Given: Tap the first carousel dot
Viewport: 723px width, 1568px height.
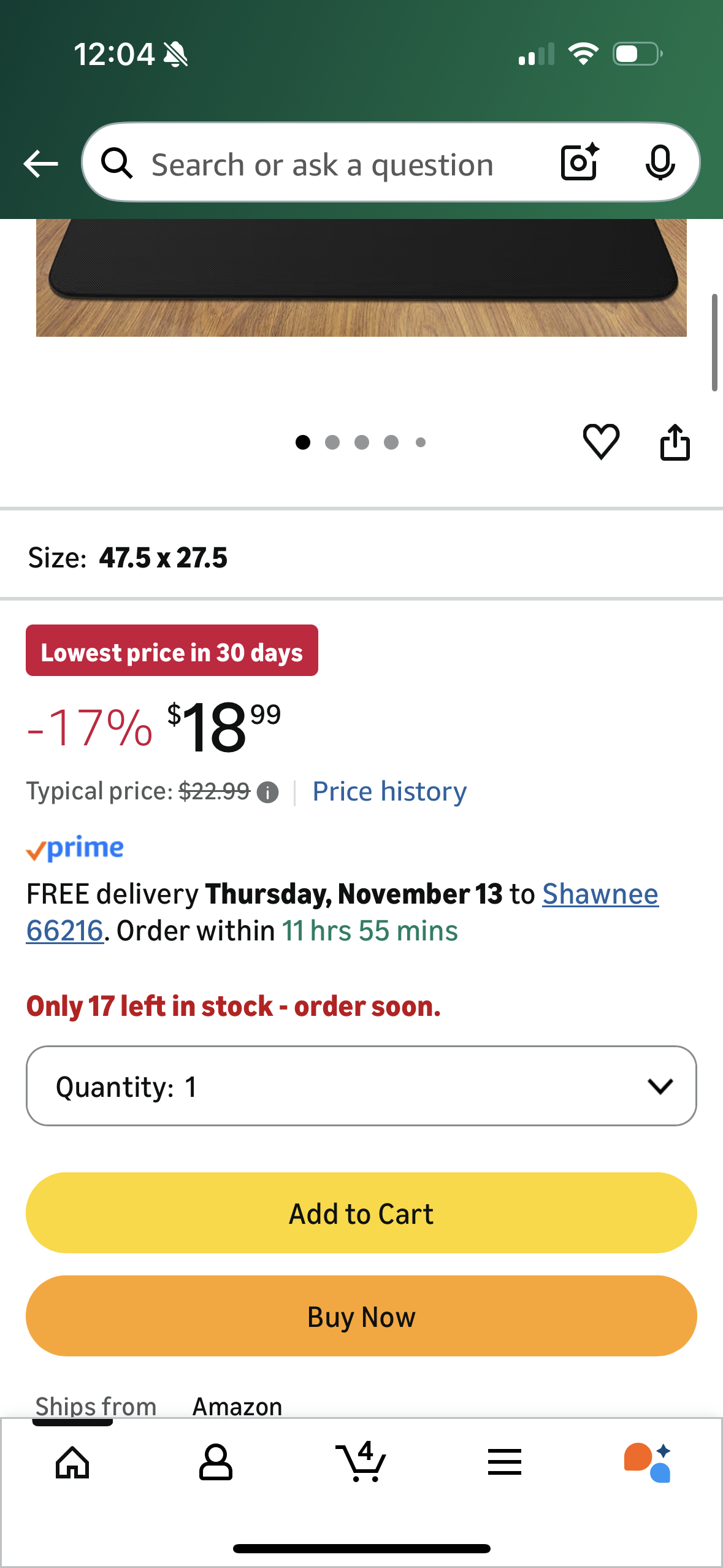Looking at the screenshot, I should 302,442.
